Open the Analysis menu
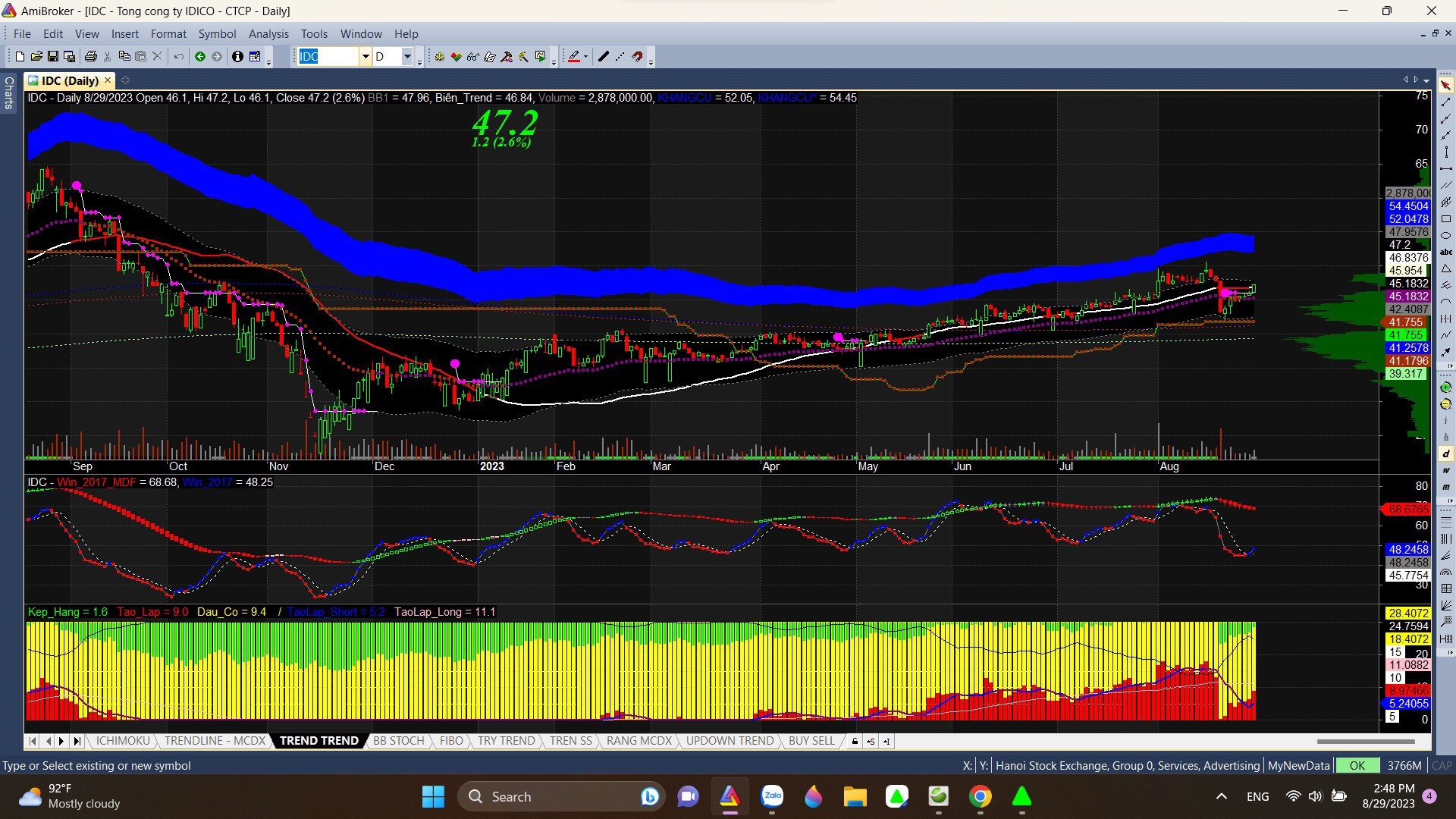 pos(268,33)
